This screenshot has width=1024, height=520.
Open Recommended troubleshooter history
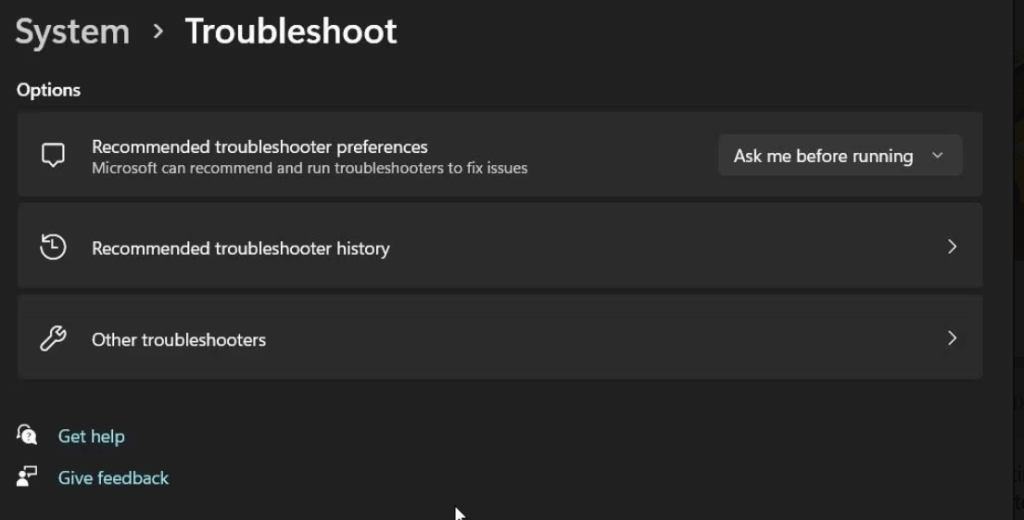click(x=500, y=246)
